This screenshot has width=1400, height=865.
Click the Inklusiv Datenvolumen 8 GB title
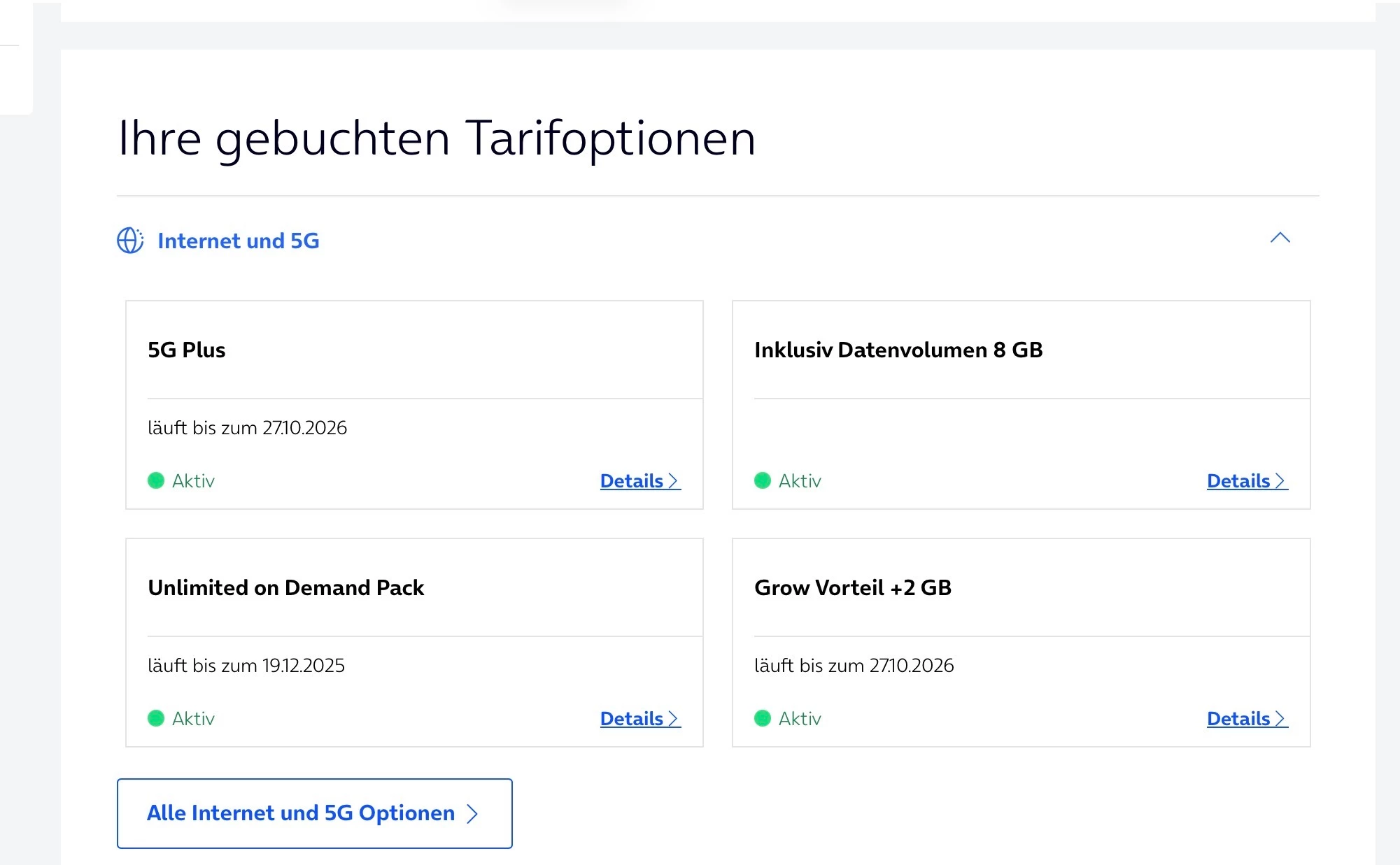pyautogui.click(x=898, y=350)
